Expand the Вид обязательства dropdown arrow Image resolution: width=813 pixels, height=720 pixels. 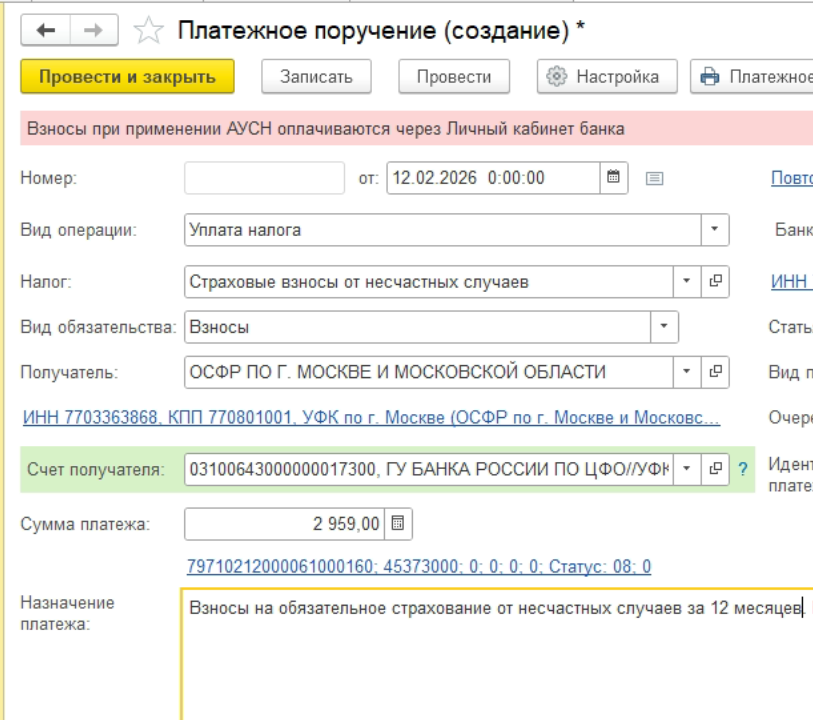pyautogui.click(x=664, y=327)
